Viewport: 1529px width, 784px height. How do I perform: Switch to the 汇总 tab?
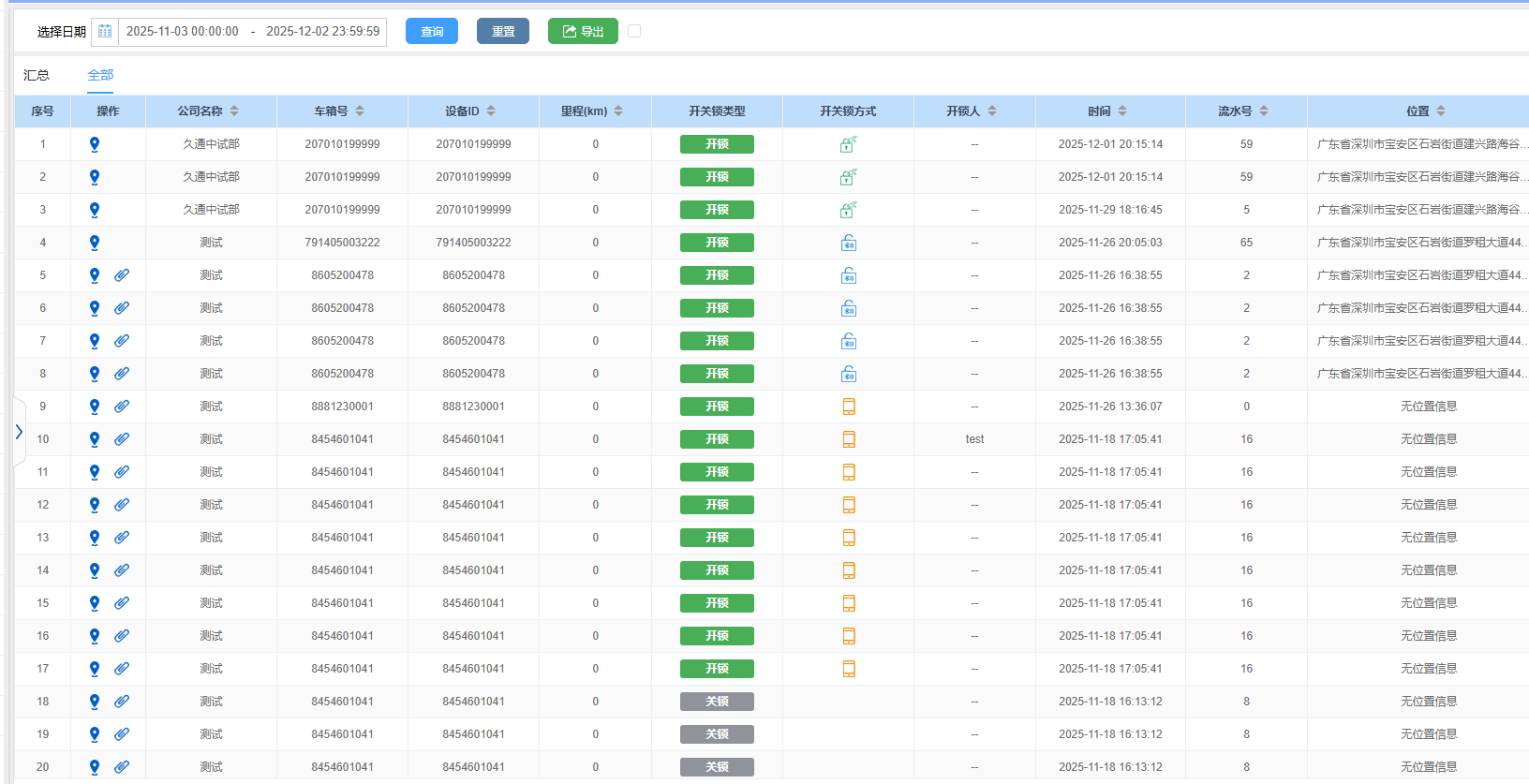37,75
